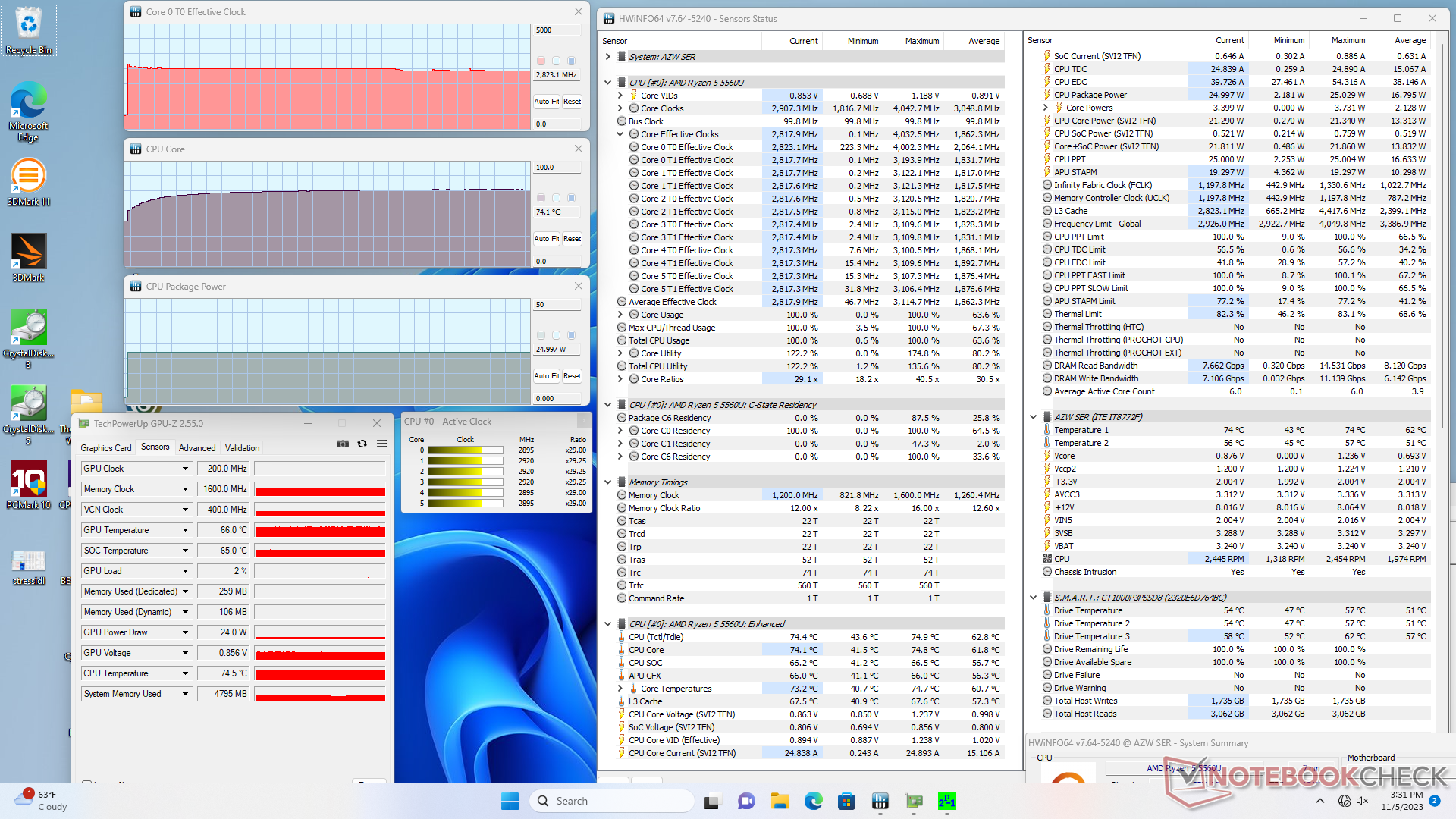This screenshot has height=819, width=1456.
Task: Launch Microsoft Edge from the desktop
Action: pos(29,111)
